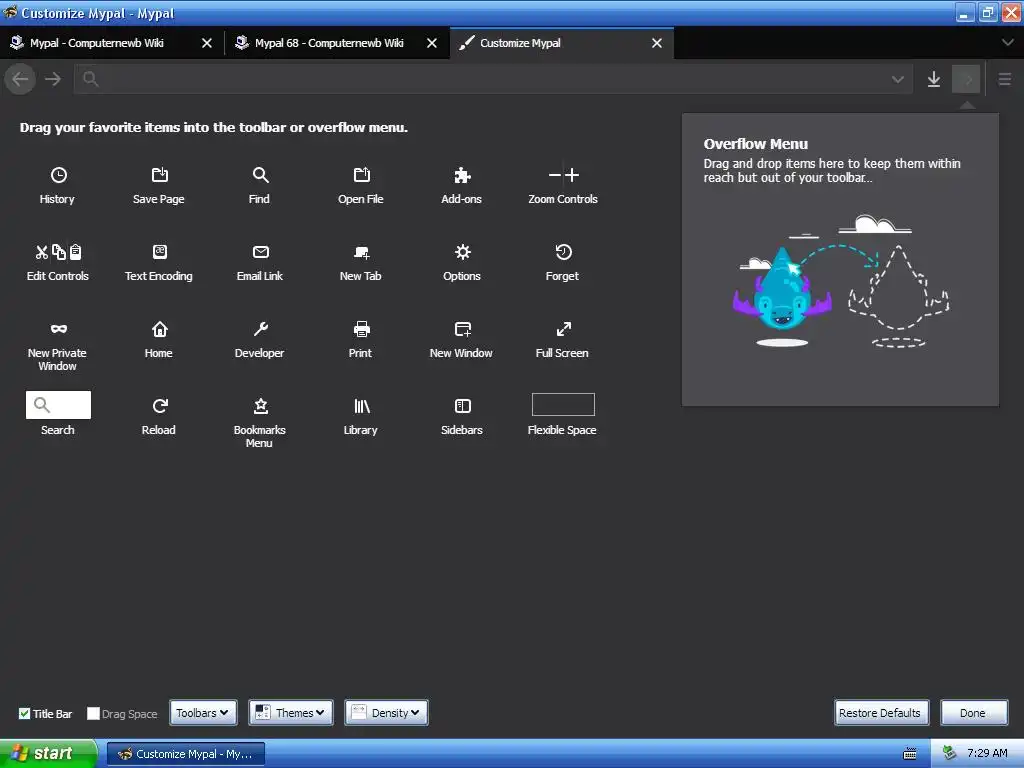Image resolution: width=1024 pixels, height=768 pixels.
Task: Click the system tray clock
Action: 987,754
